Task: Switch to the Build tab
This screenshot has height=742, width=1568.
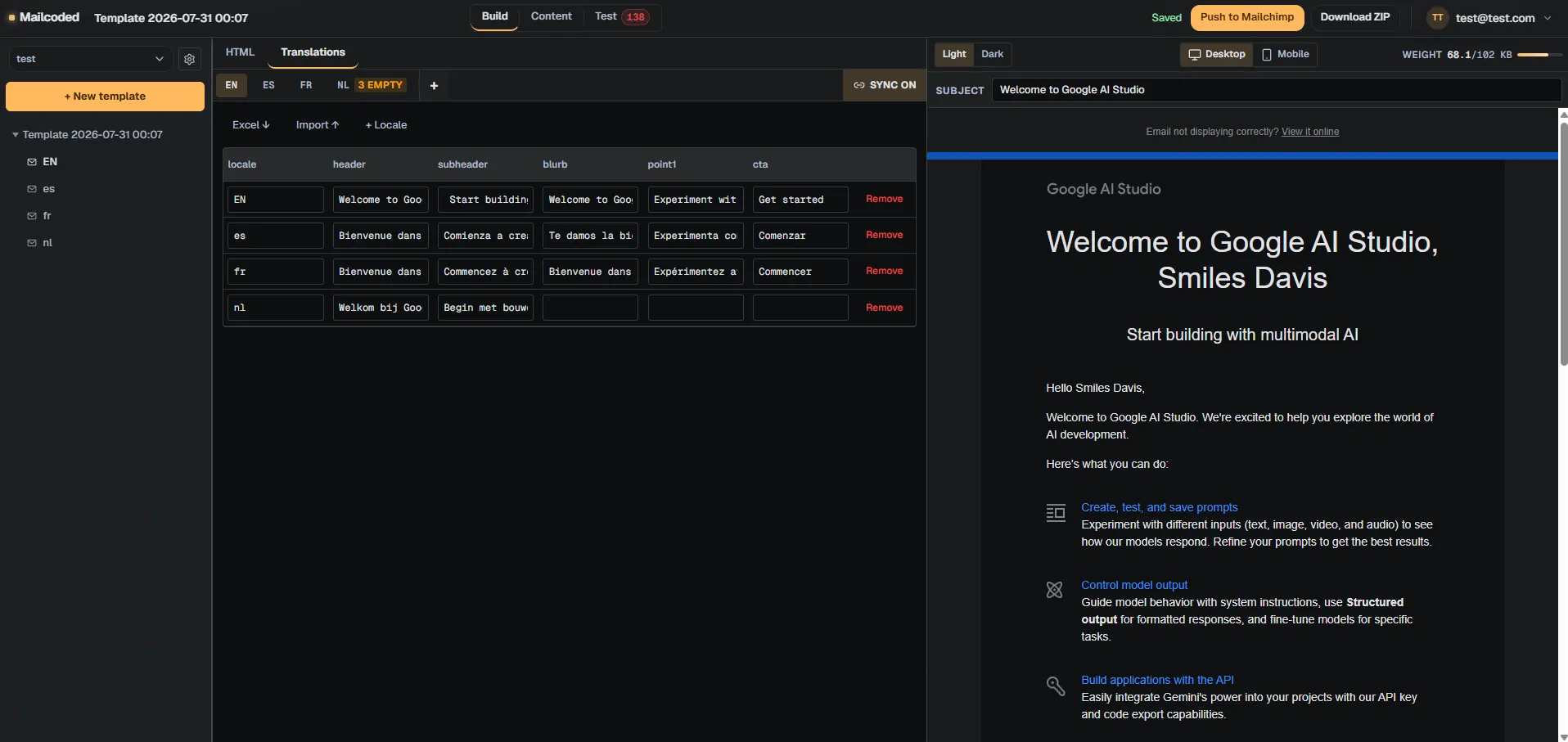Action: pyautogui.click(x=494, y=16)
